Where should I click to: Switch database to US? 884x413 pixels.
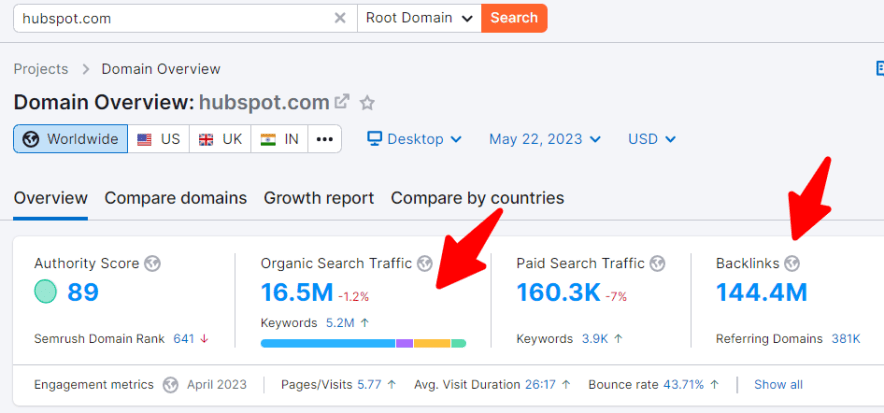158,139
